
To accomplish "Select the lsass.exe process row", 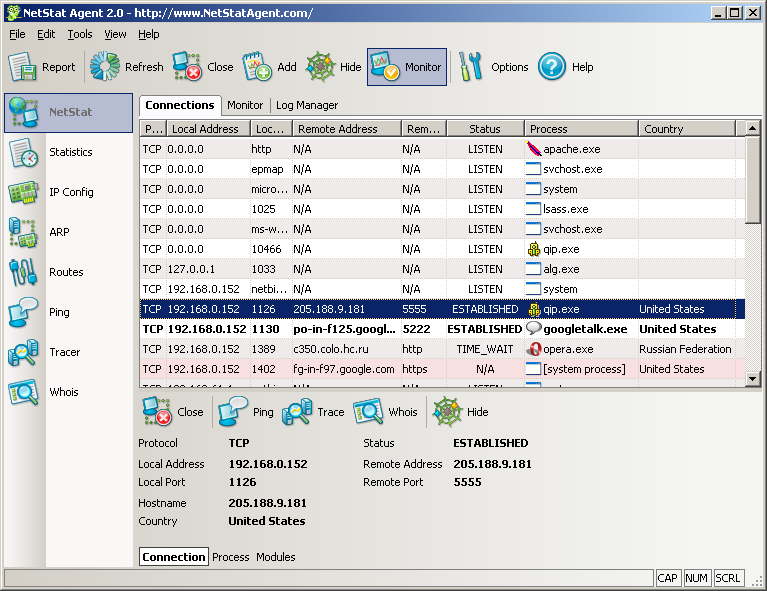I will (442, 209).
